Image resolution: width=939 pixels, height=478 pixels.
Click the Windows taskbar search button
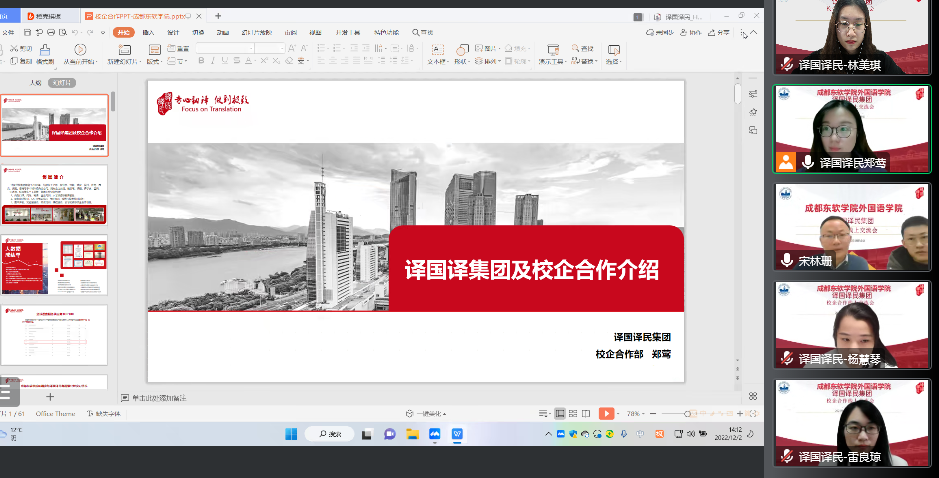click(x=330, y=434)
